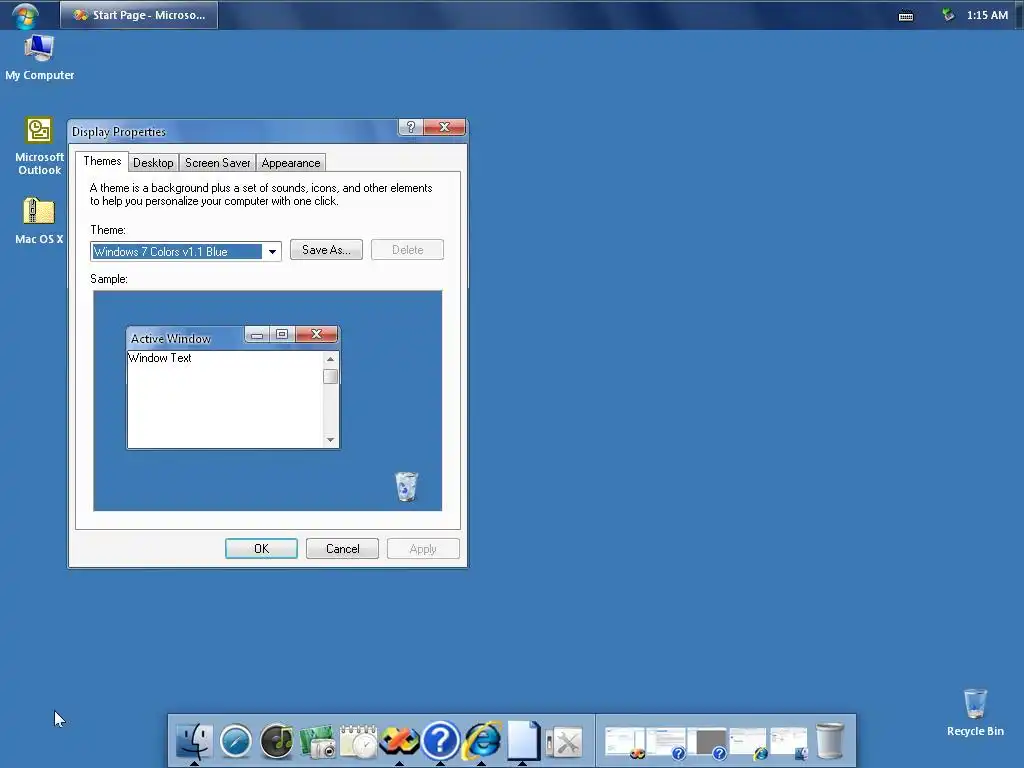This screenshot has height=768, width=1024.
Task: Click the Apply button
Action: [x=423, y=549]
